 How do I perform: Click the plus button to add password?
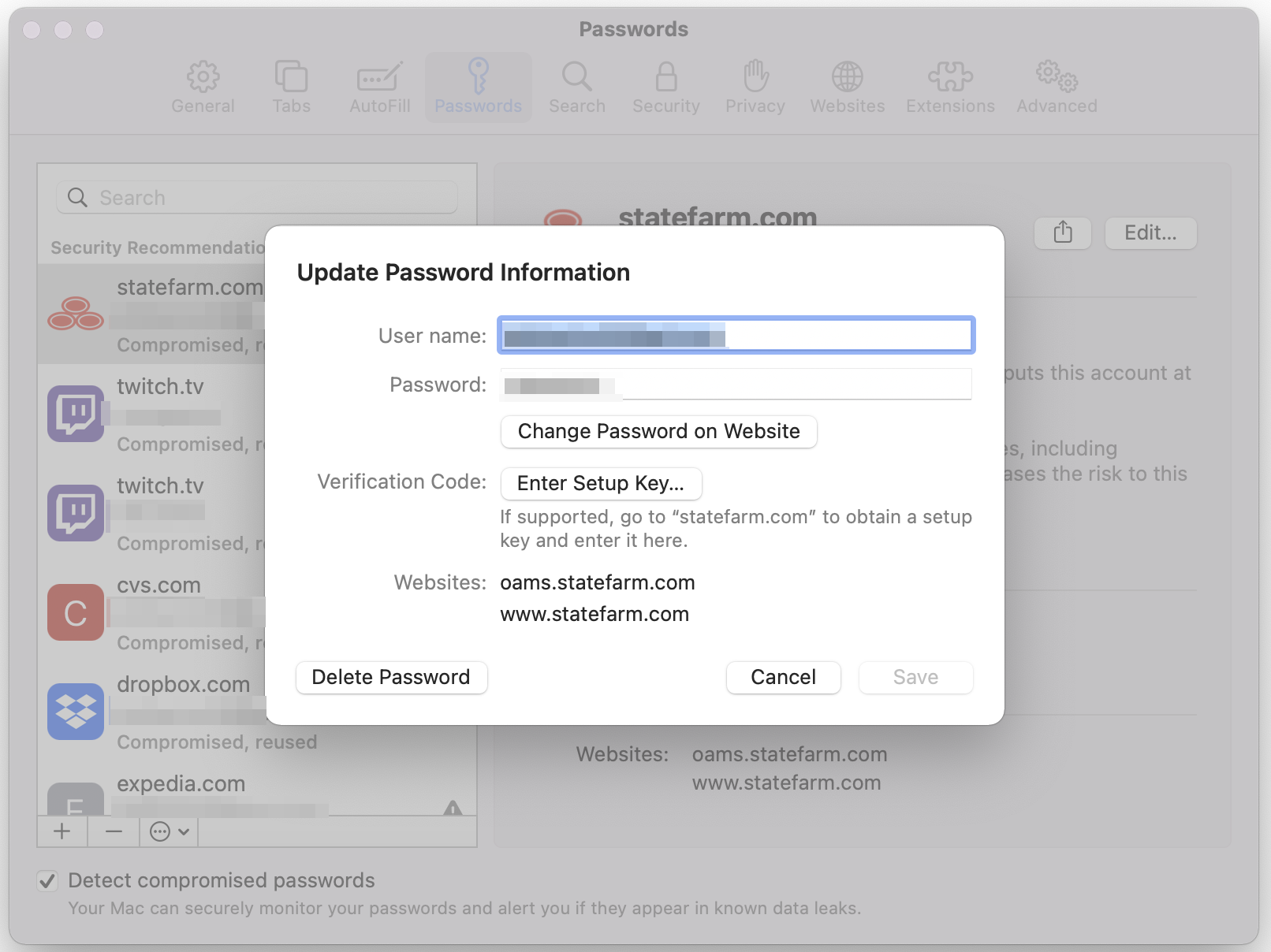pos(62,831)
